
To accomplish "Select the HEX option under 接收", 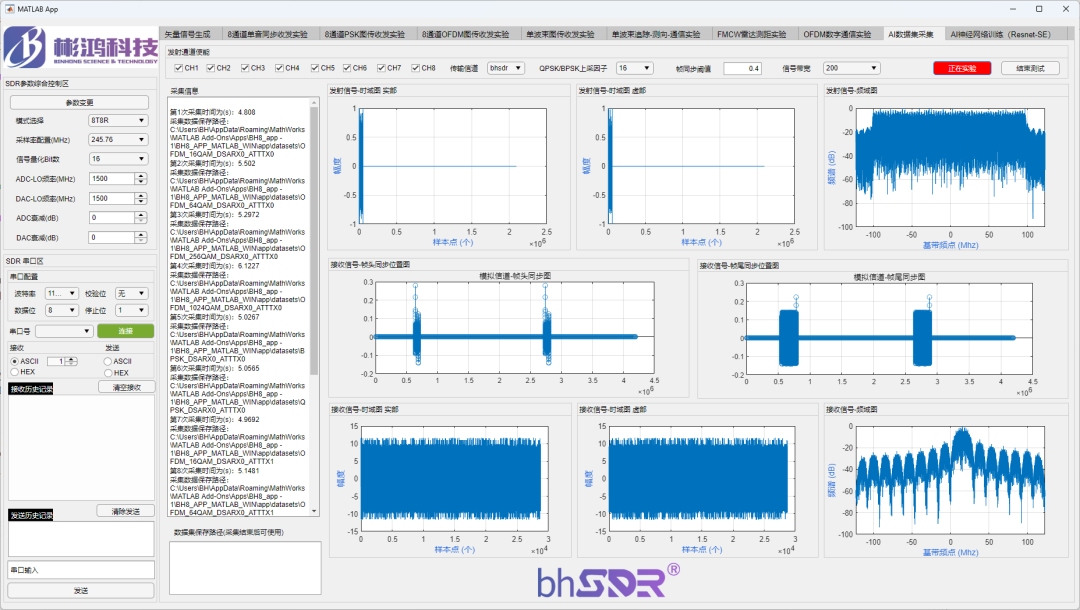I will [x=14, y=372].
